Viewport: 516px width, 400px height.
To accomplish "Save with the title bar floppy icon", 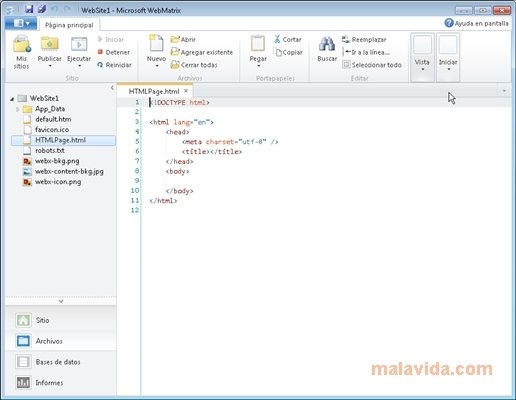I will (29, 9).
